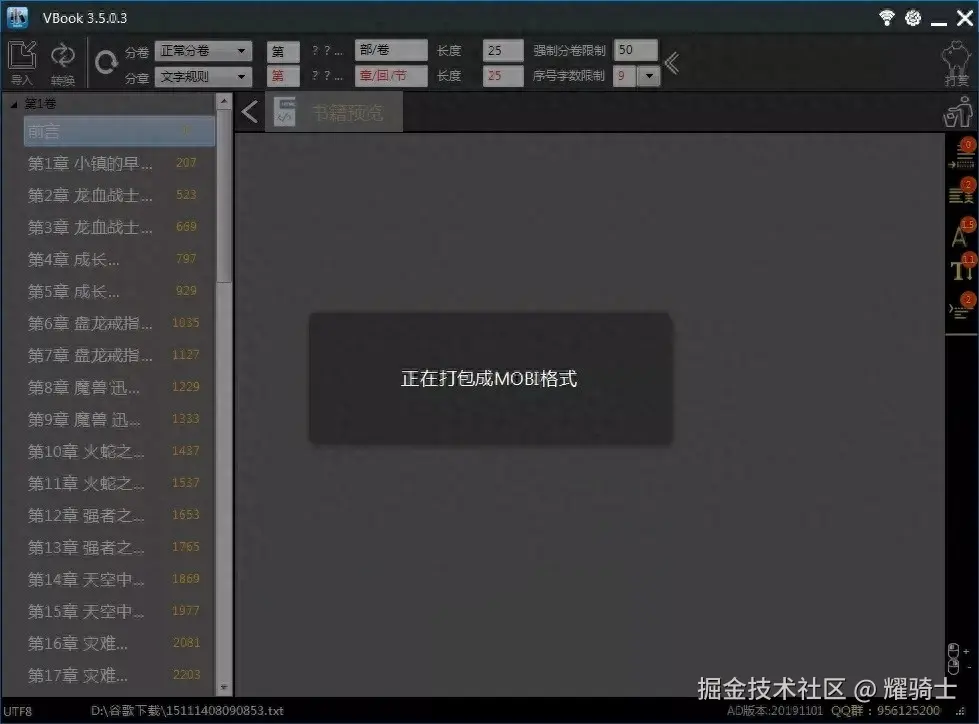Select chapter 第6章 盘龙戒指...
The width and height of the screenshot is (979, 724).
pyautogui.click(x=119, y=323)
